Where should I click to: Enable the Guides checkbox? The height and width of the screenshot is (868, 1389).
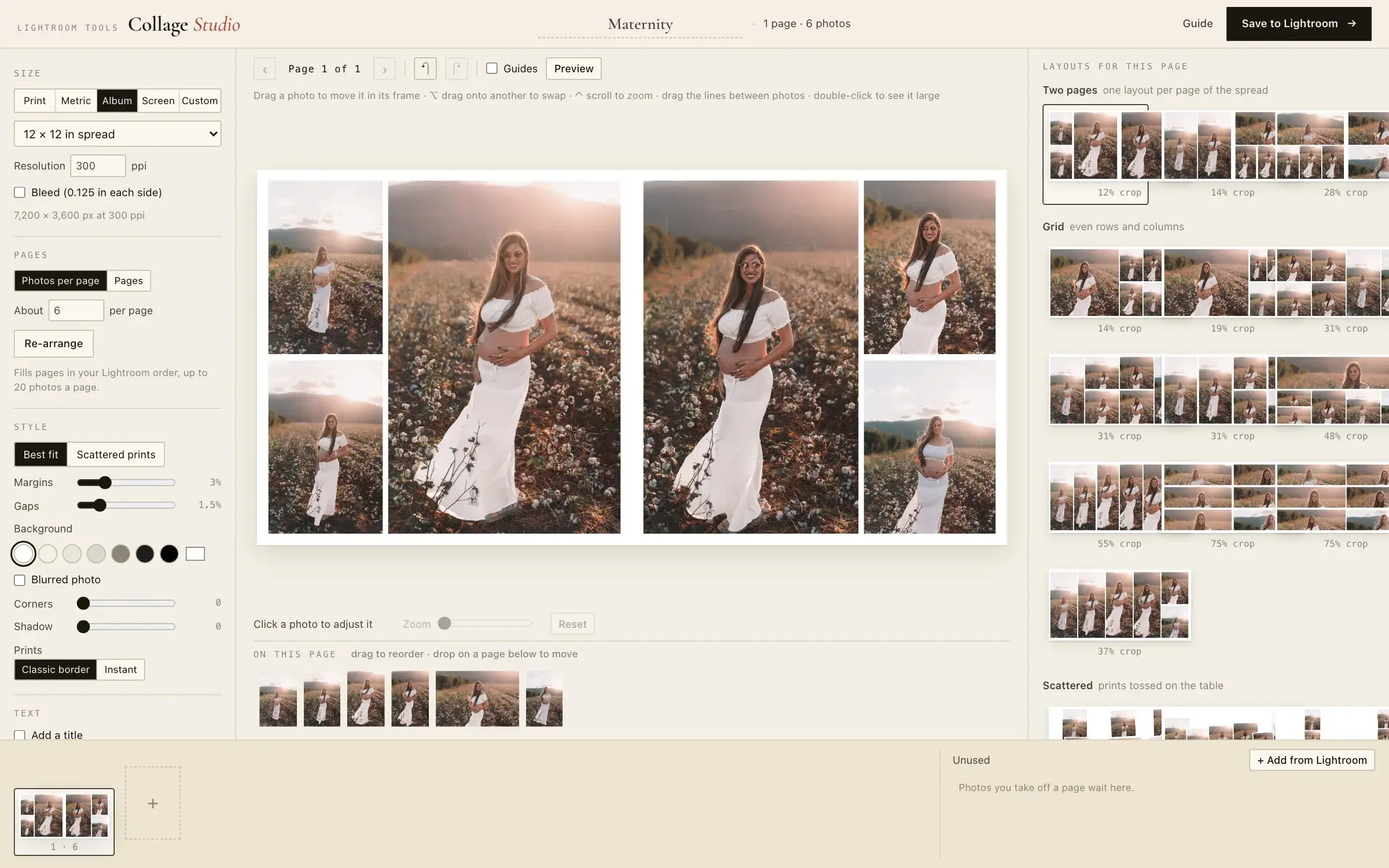[x=491, y=68]
